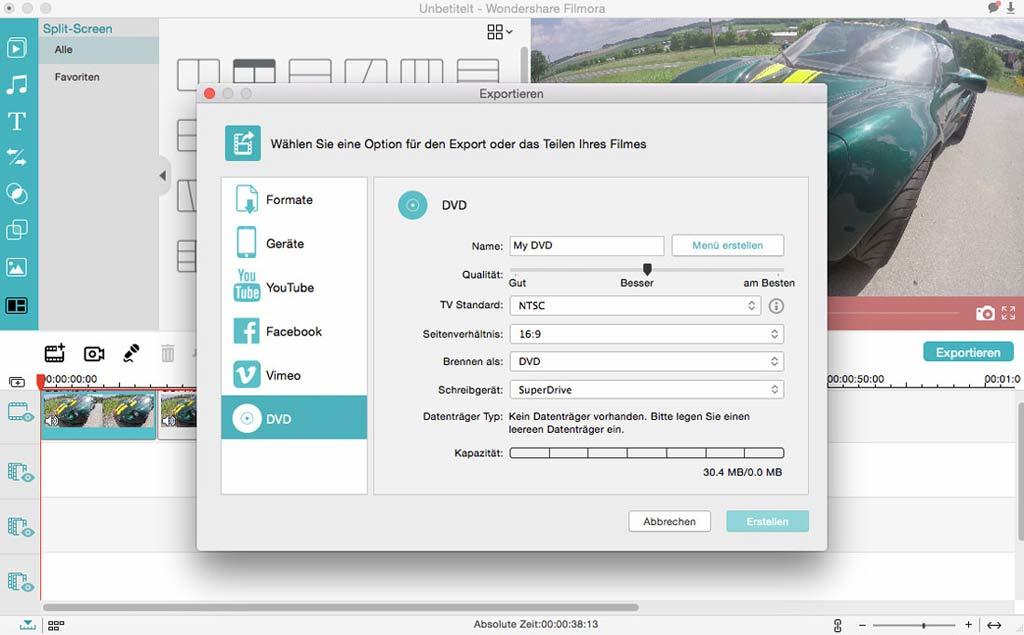Image resolution: width=1024 pixels, height=635 pixels.
Task: Open the Filters panel in the sidebar
Action: (17, 194)
